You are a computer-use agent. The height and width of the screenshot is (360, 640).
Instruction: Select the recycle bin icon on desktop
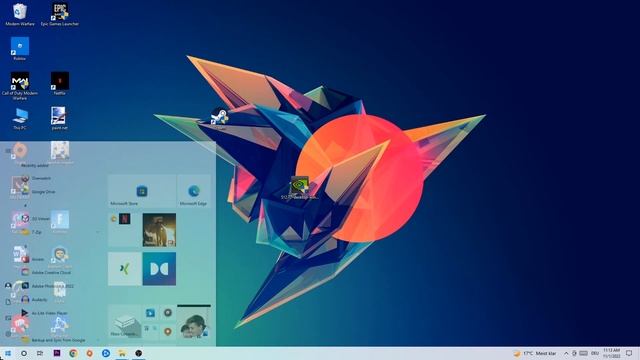(20, 15)
